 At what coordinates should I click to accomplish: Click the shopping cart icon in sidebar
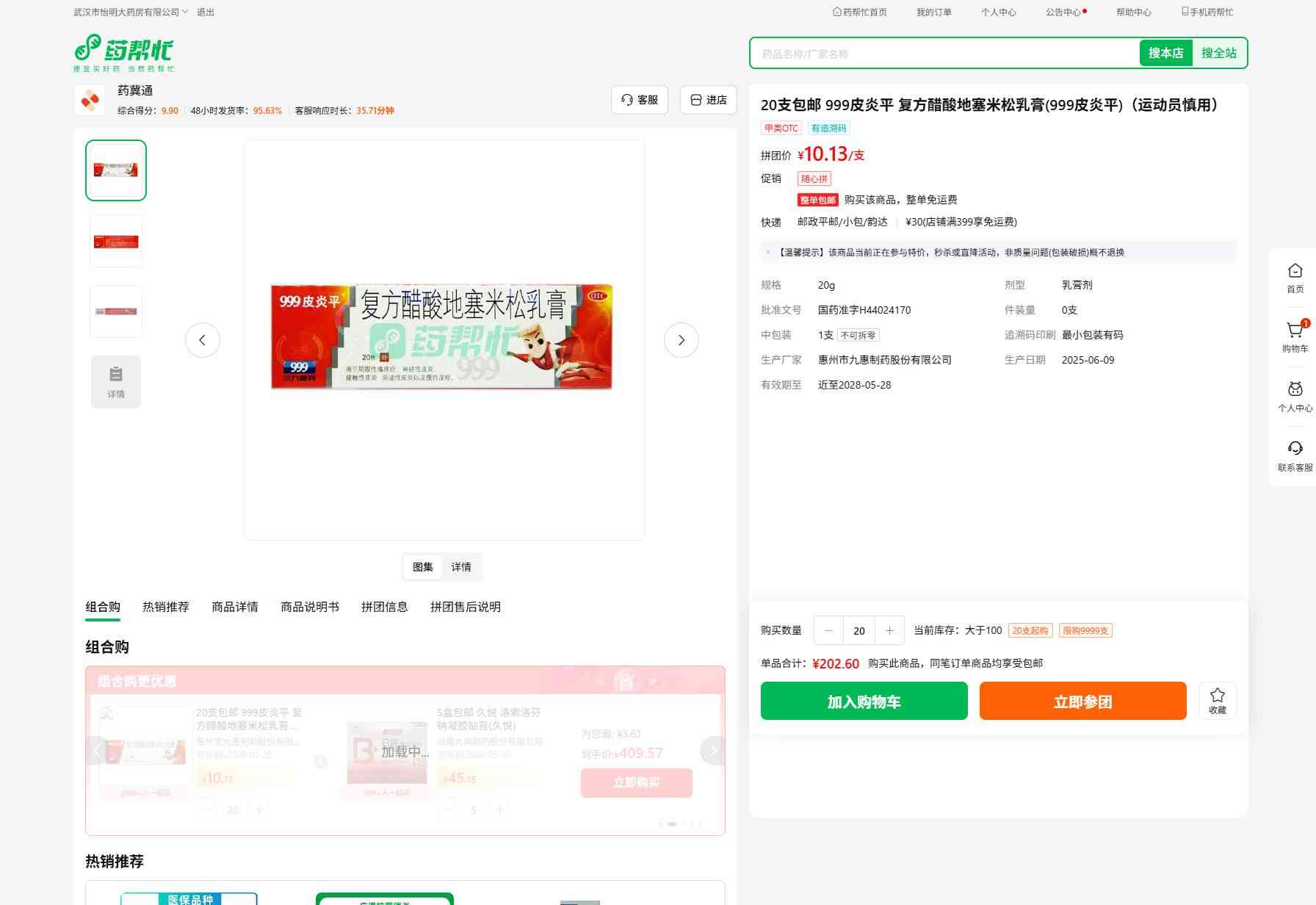[x=1295, y=332]
